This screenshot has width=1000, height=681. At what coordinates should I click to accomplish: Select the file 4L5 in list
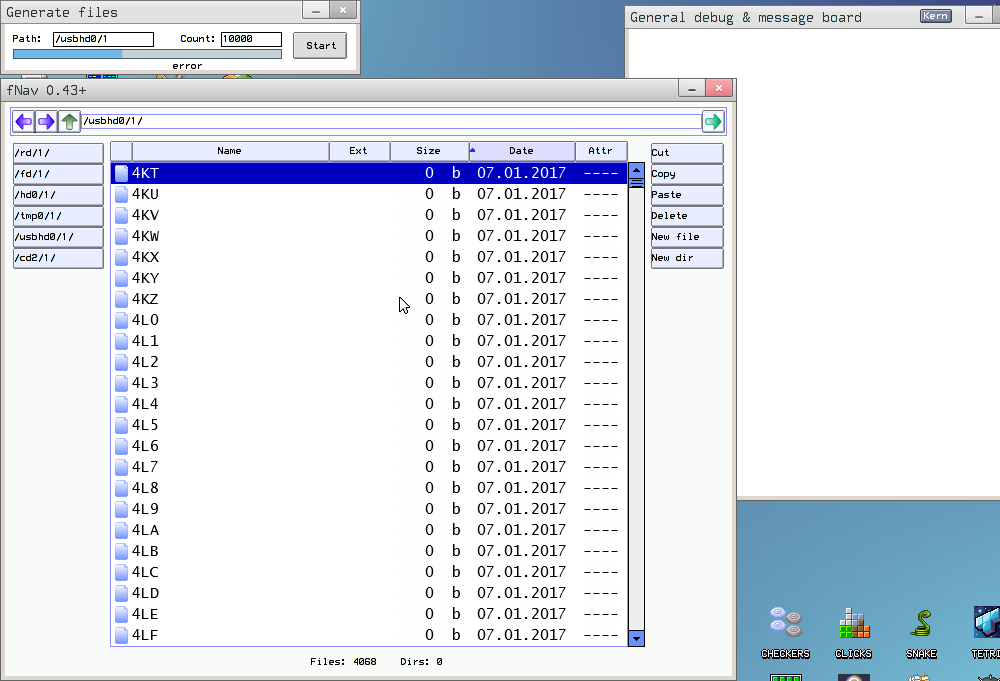tap(145, 425)
